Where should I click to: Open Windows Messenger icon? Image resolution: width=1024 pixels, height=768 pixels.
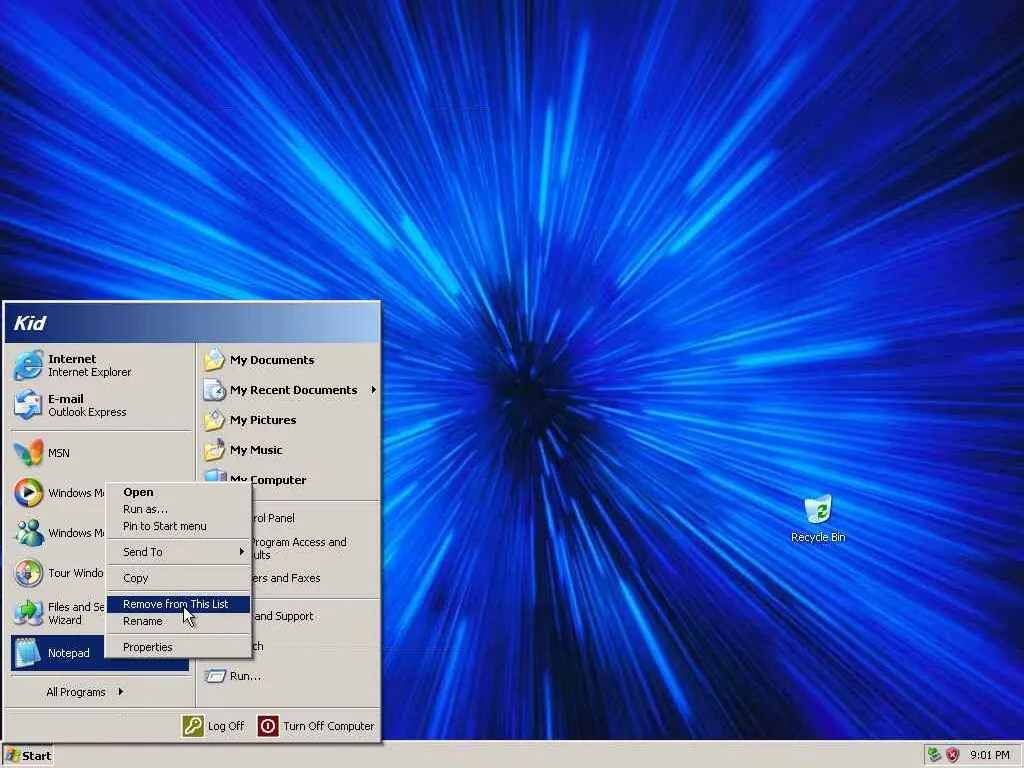pyautogui.click(x=28, y=533)
